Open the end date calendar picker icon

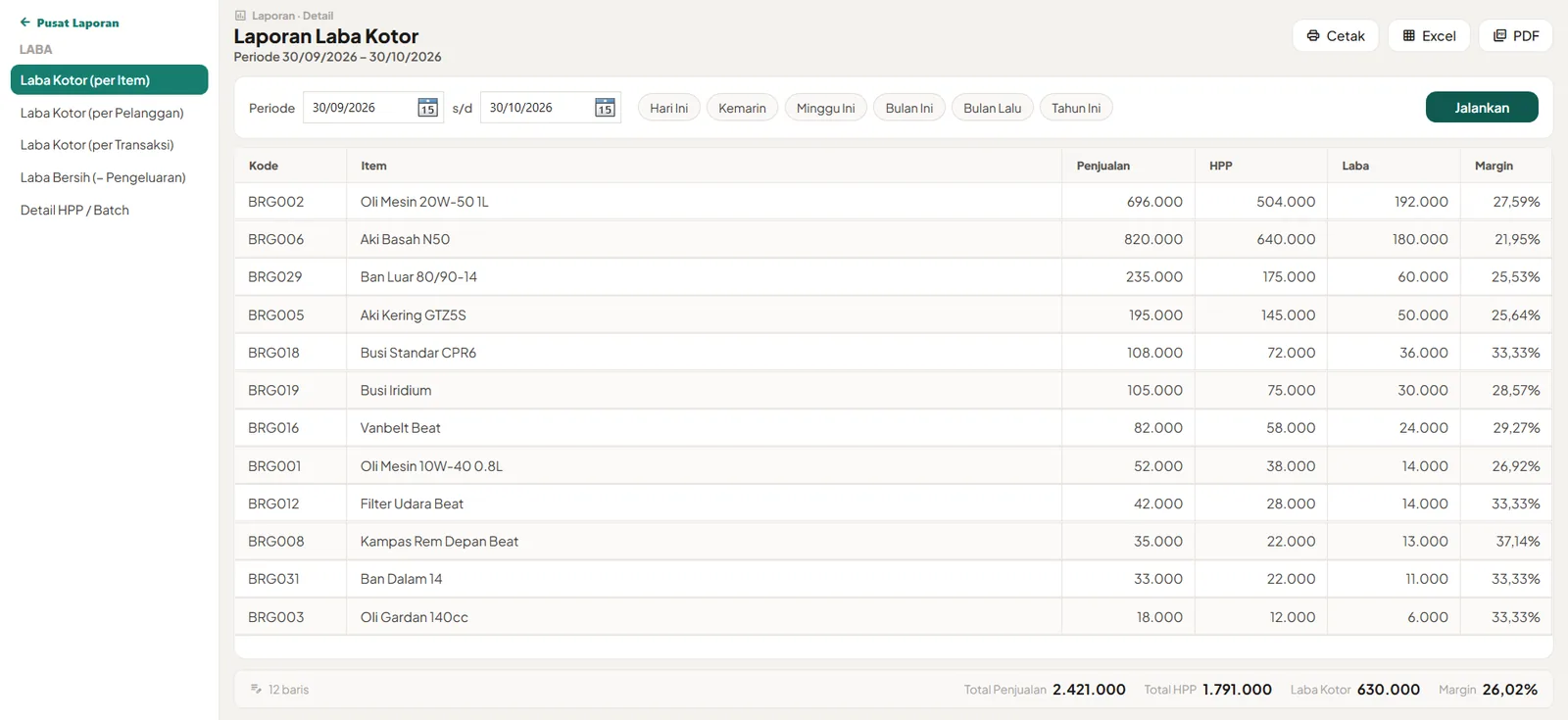605,108
